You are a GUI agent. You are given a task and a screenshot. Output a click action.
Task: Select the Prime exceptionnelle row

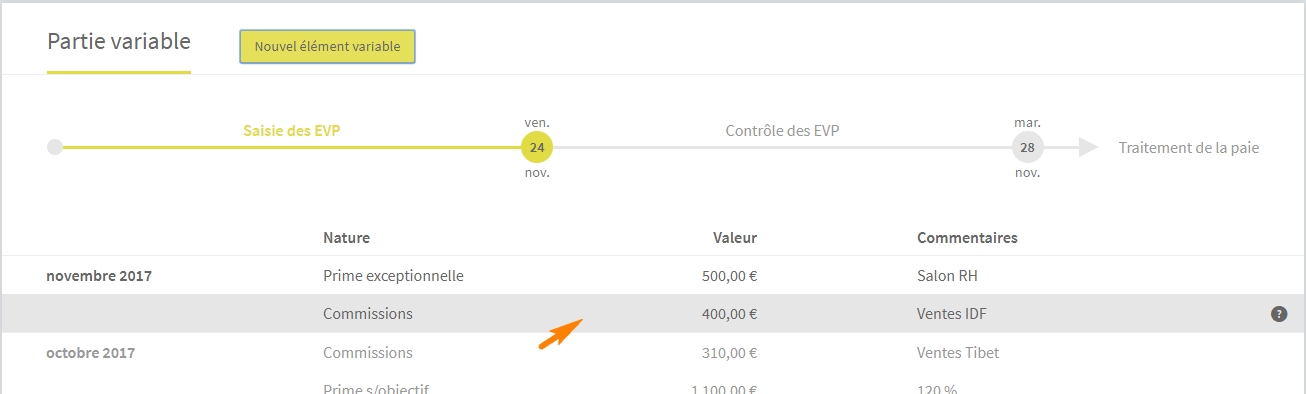(x=652, y=275)
